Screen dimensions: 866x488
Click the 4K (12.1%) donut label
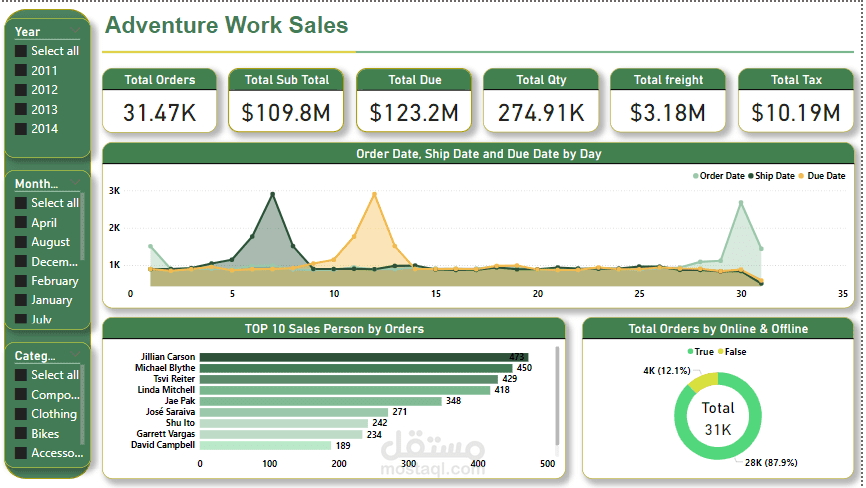(667, 370)
